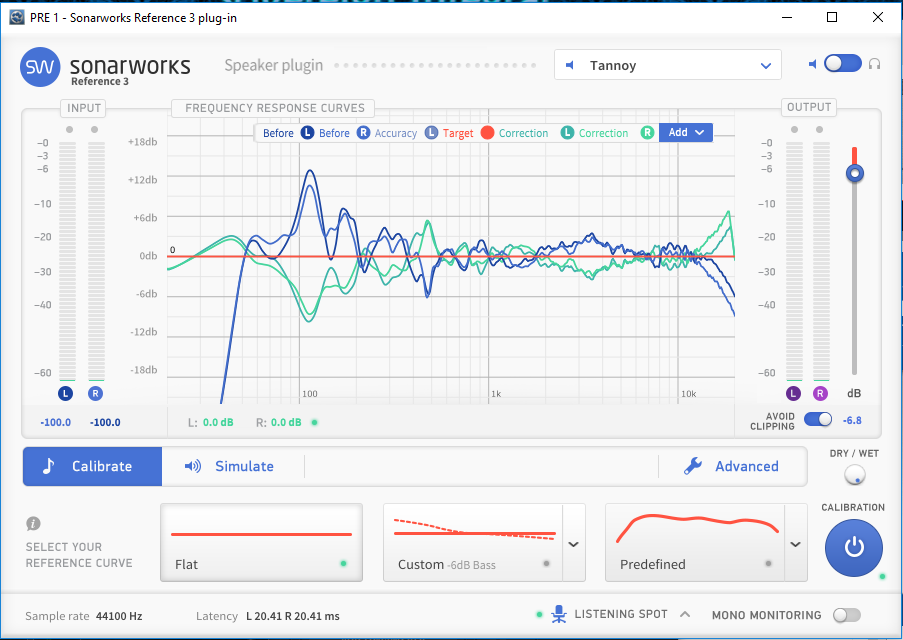This screenshot has width=903, height=640.
Task: Select the Flat reference curve
Action: coord(261,542)
